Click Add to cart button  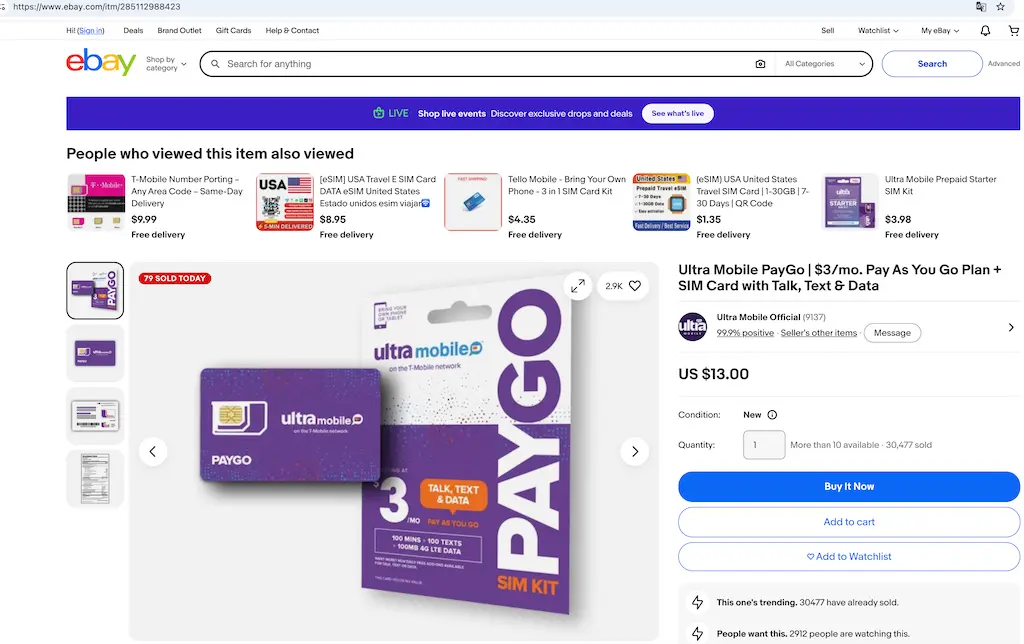tap(848, 522)
